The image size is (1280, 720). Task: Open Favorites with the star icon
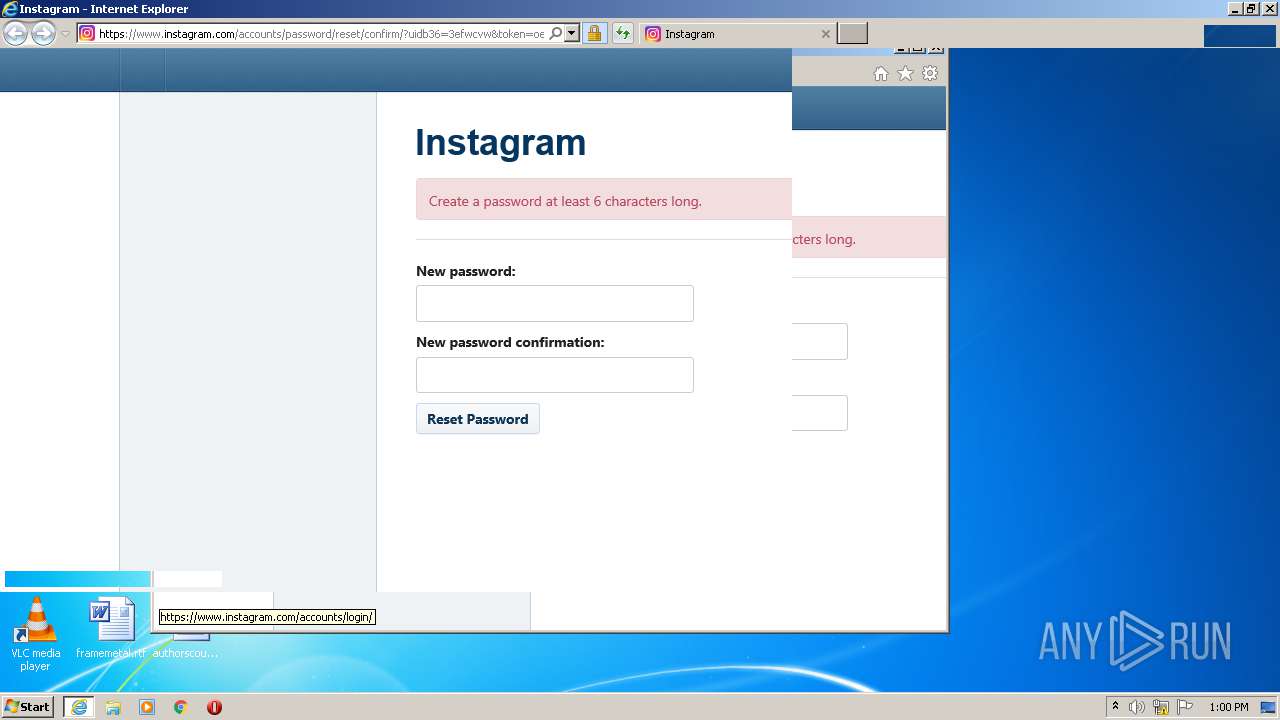point(905,73)
